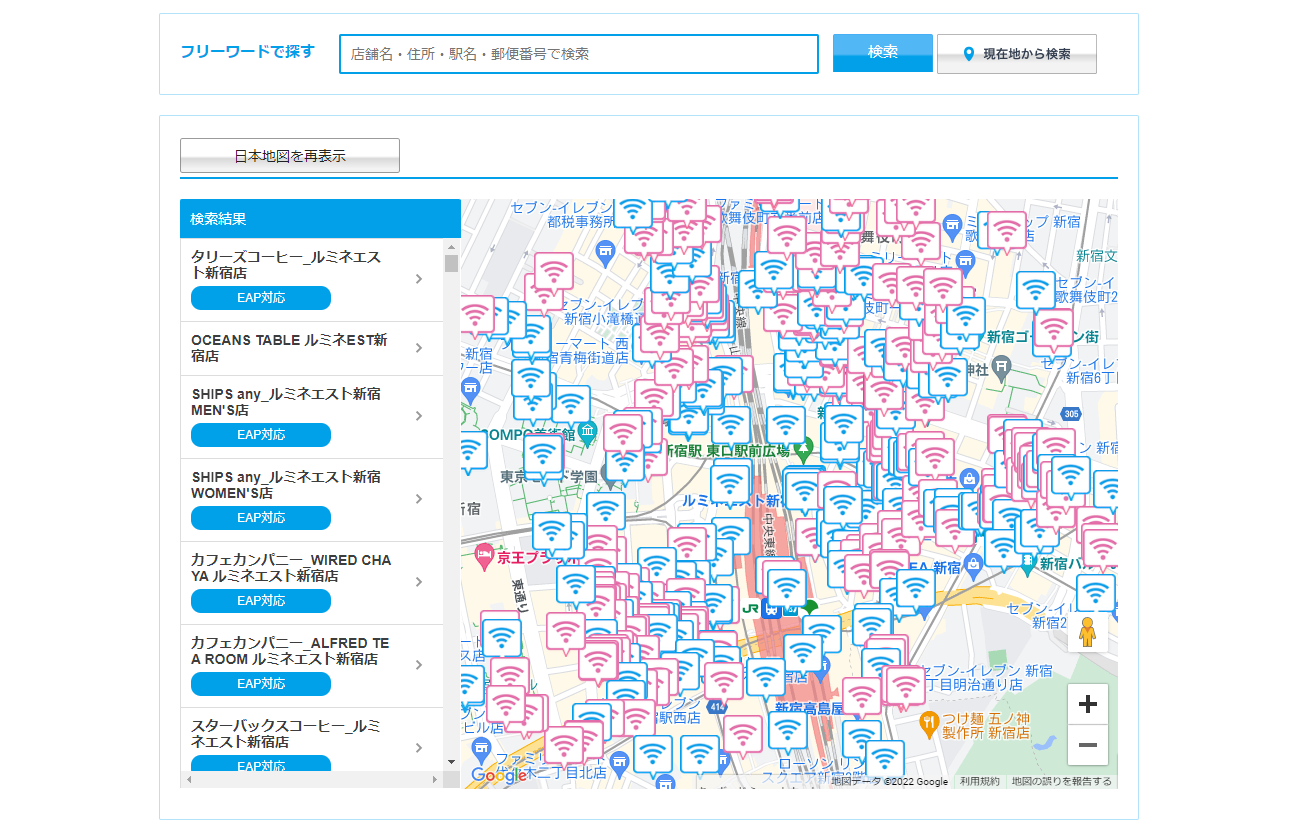Click EAP対応 badge under SHIPS MEN'S店

(261, 435)
